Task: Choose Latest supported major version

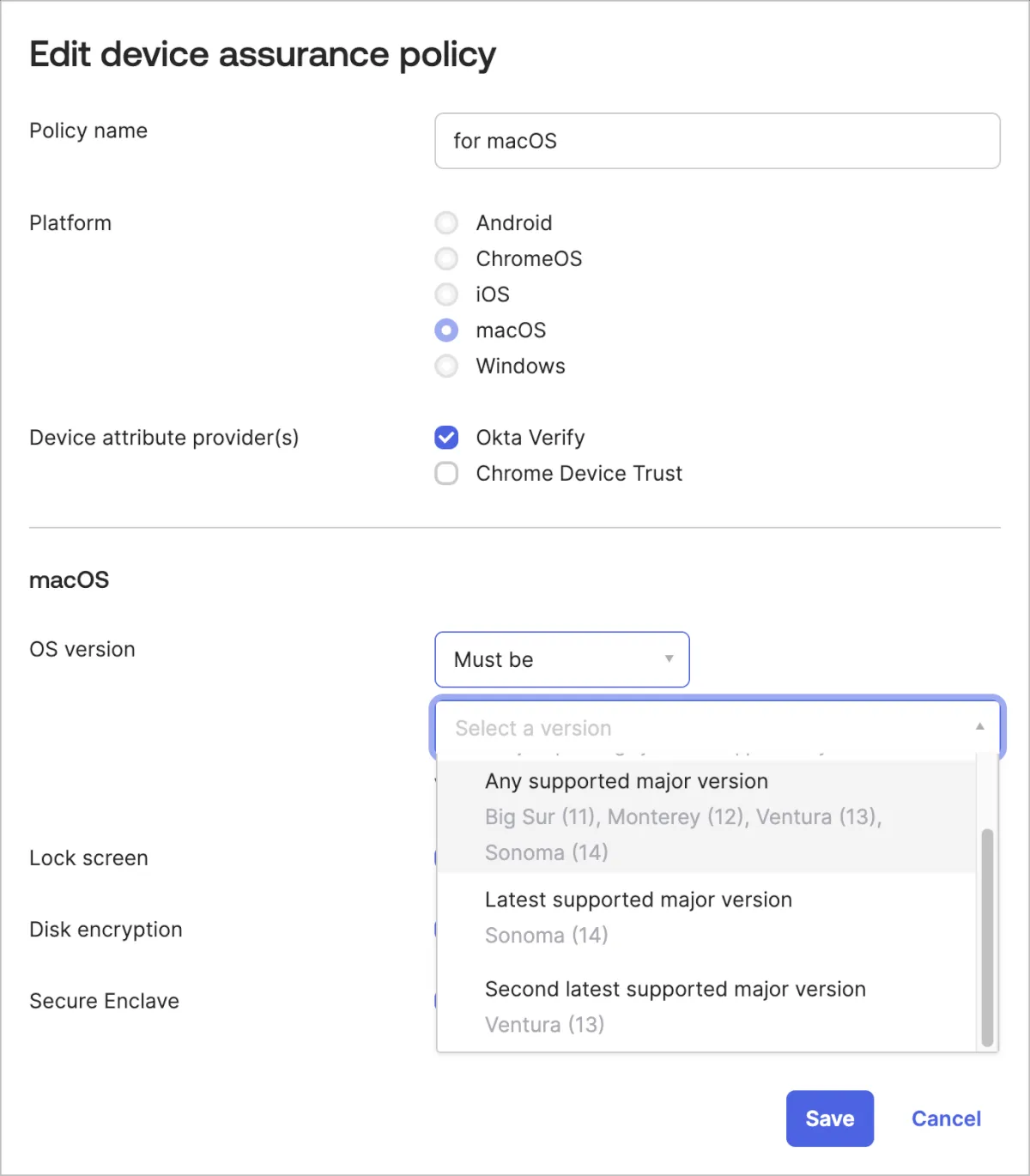Action: [x=638, y=900]
